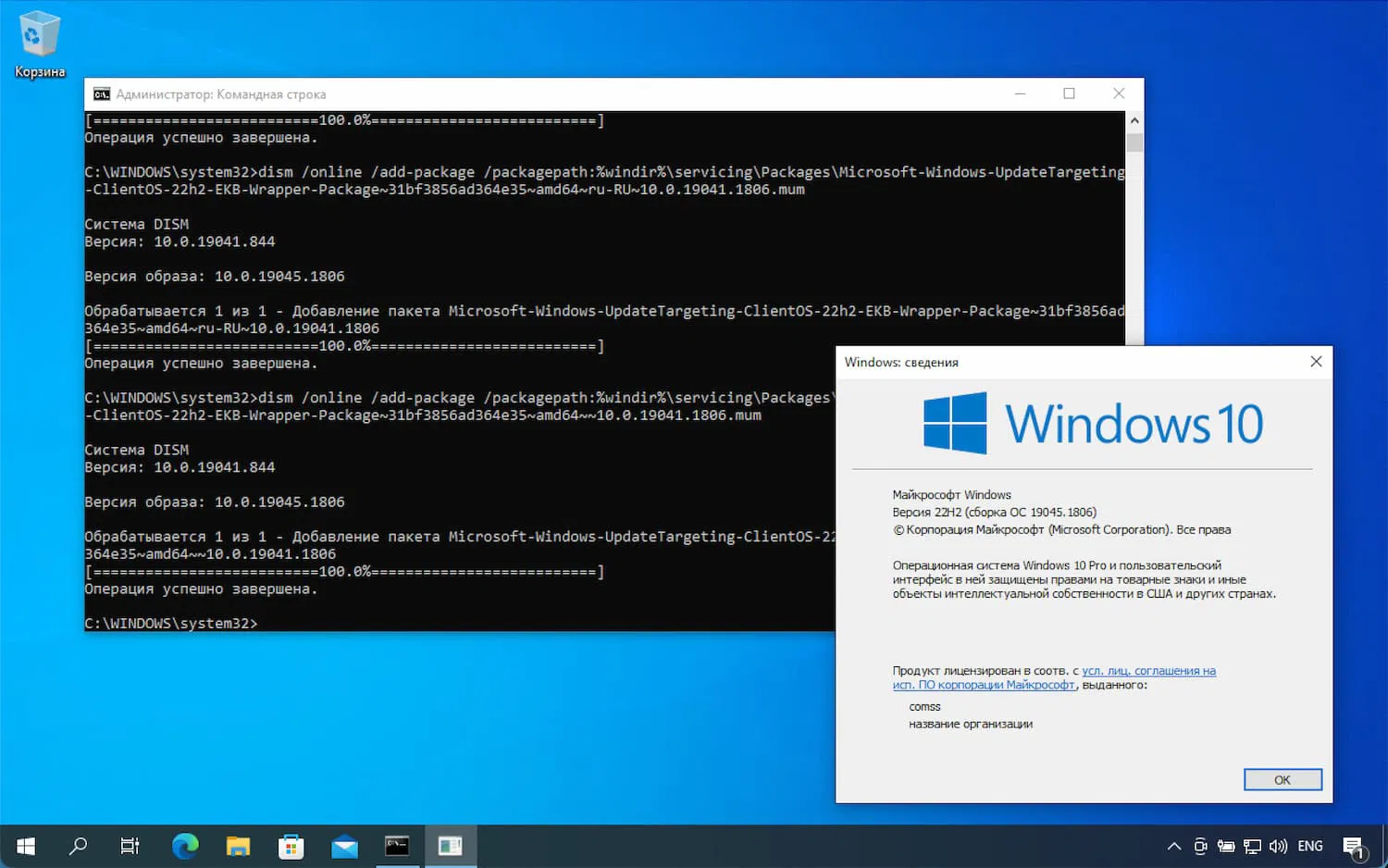This screenshot has height=868, width=1388.
Task: Click the Операционная система Windows 10 Pro paragraph
Action: pos(1084,579)
